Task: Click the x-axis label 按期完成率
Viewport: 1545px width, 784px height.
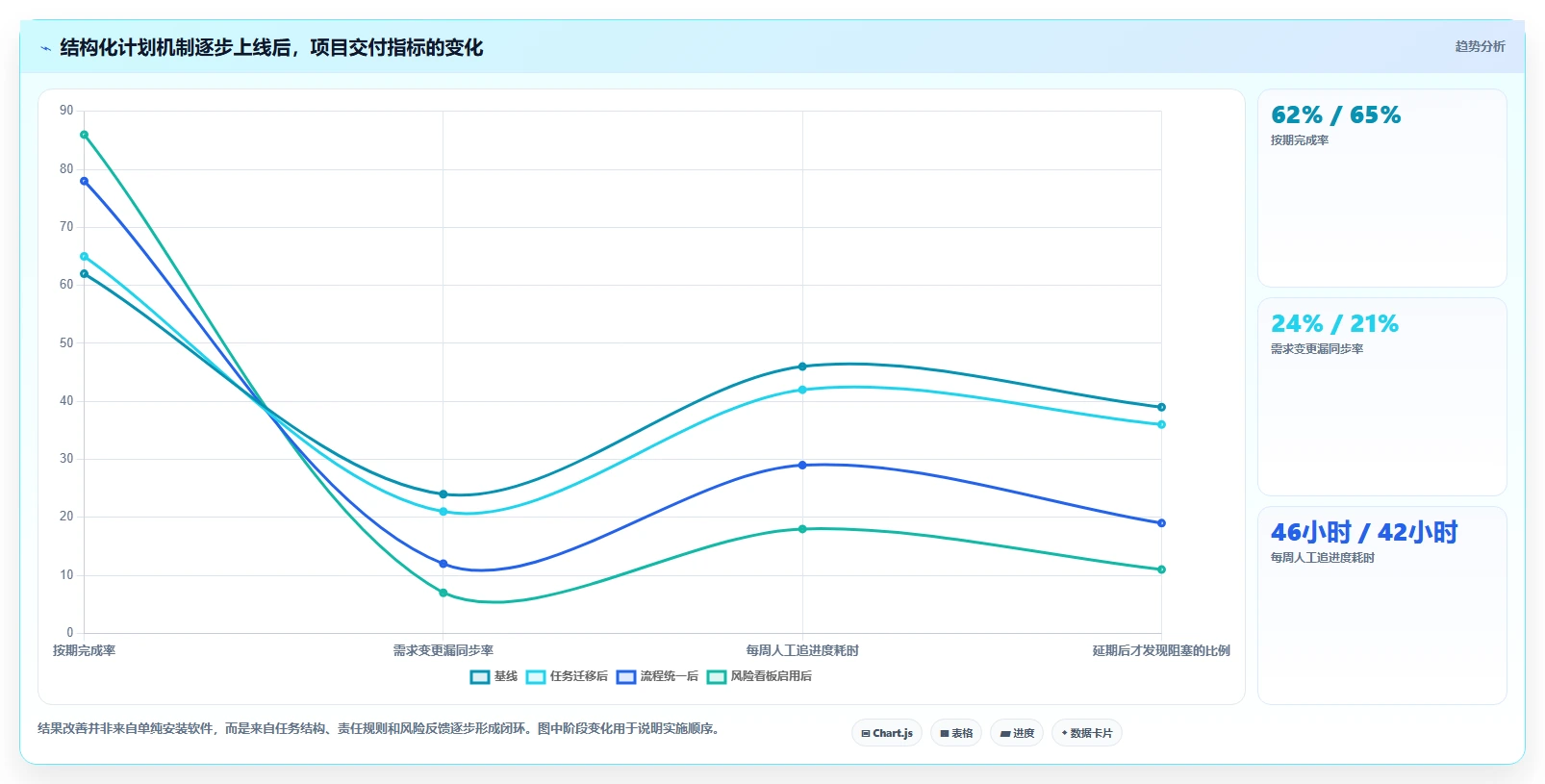Action: (85, 651)
